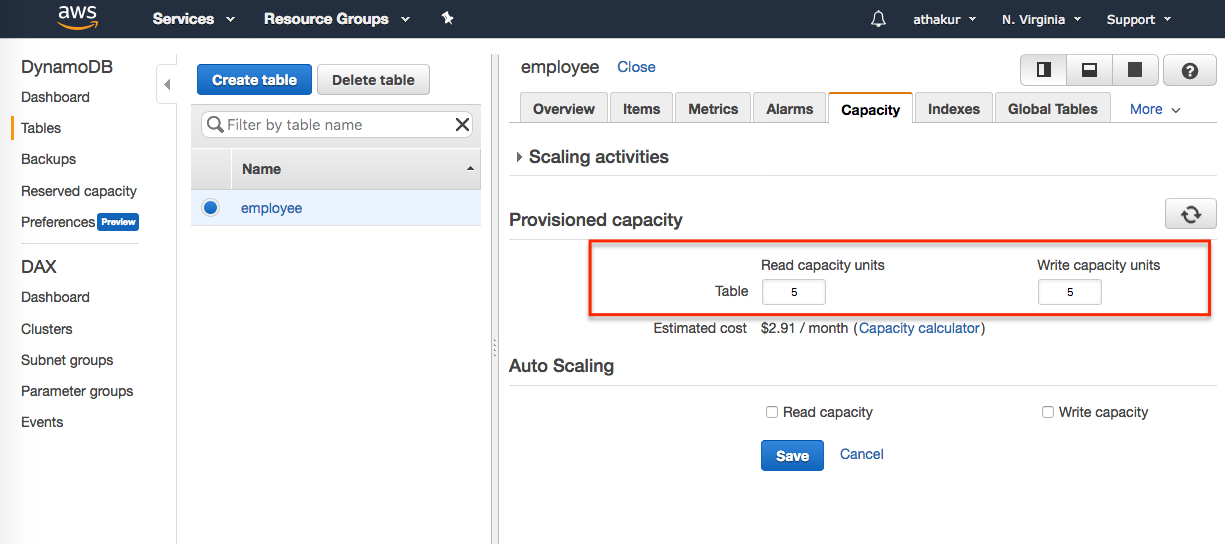The width and height of the screenshot is (1225, 544).
Task: Select the employee table radio button
Action: point(211,208)
